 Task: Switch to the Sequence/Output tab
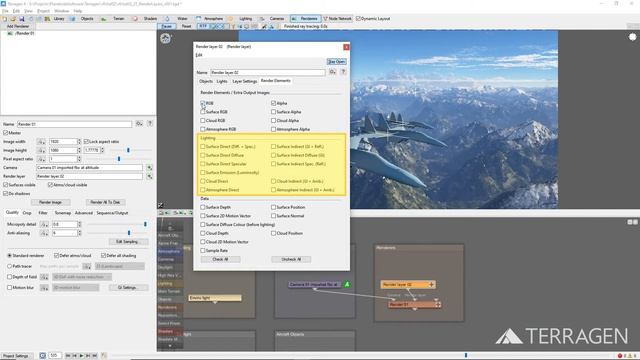pos(112,213)
